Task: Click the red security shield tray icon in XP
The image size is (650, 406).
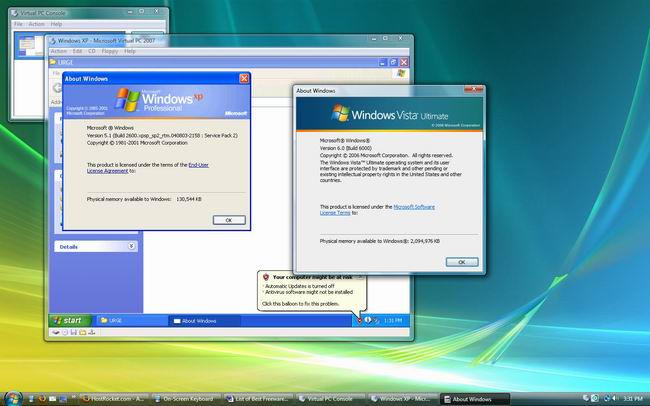Action: tap(359, 320)
